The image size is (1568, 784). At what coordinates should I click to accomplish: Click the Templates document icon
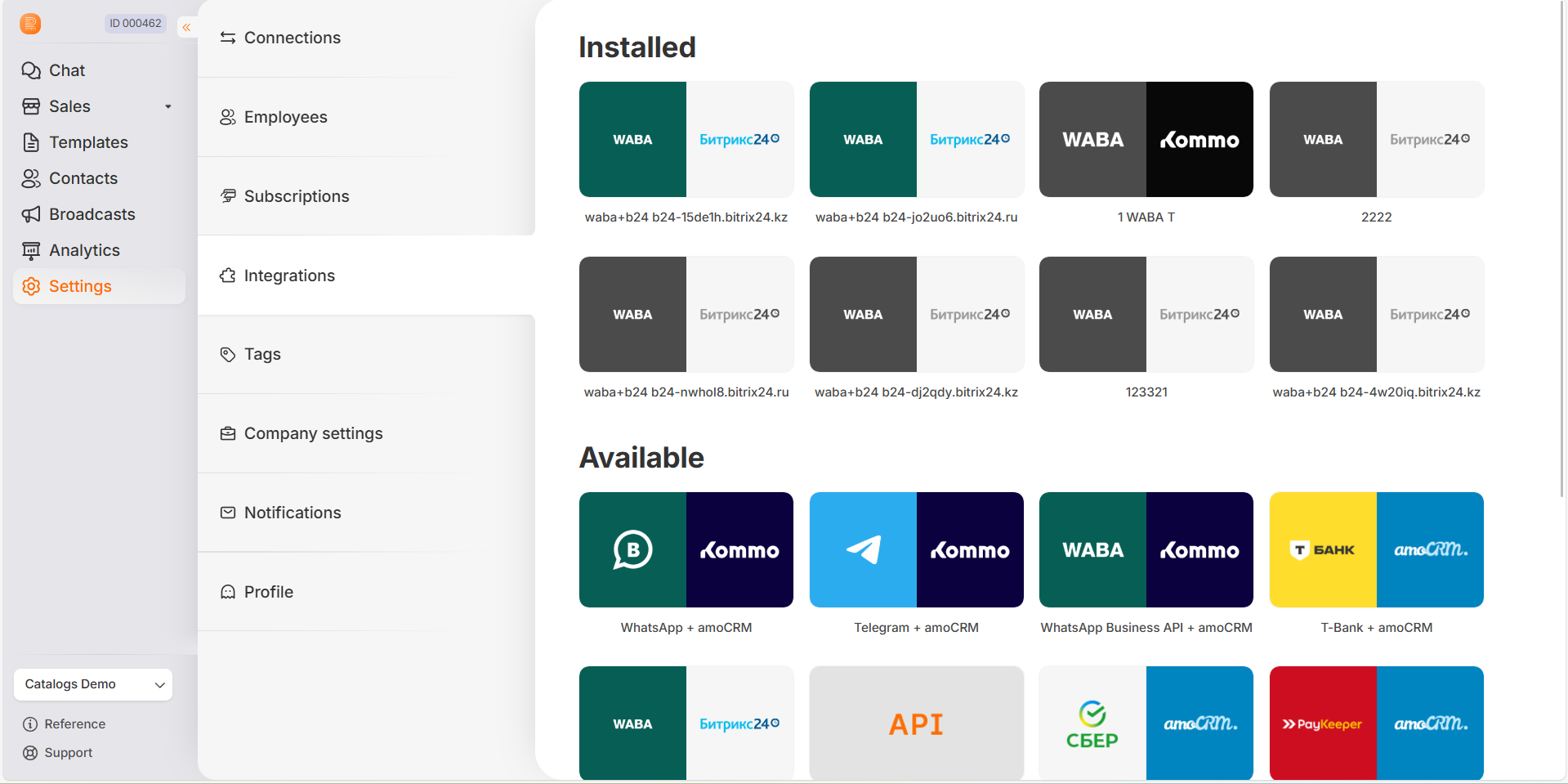[31, 142]
